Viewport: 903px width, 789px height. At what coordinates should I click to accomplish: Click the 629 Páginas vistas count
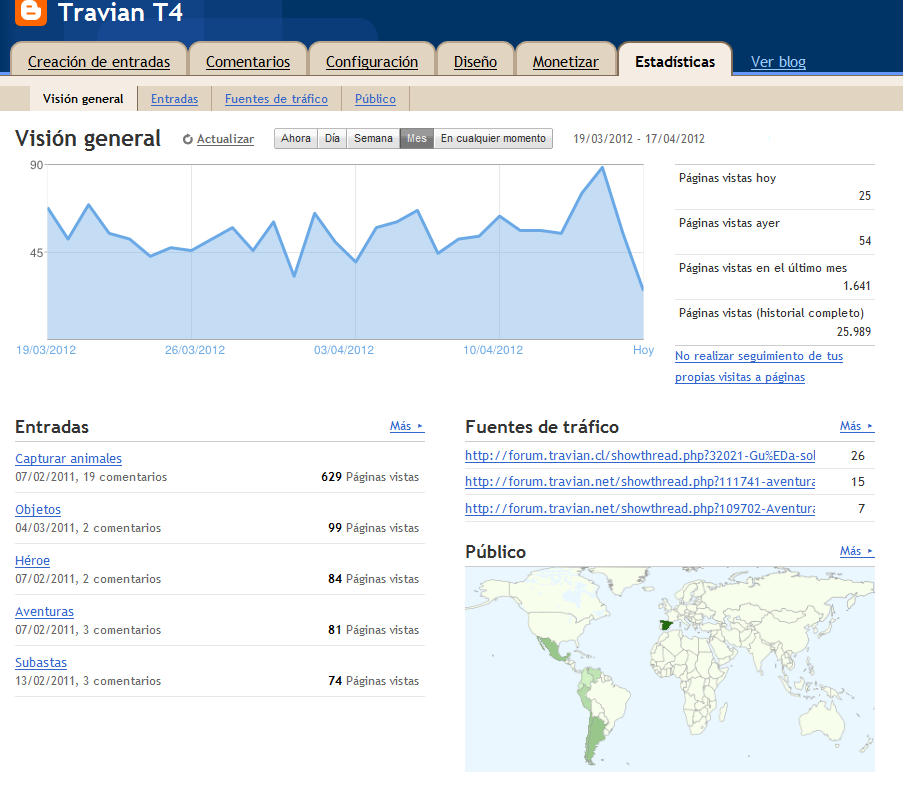(370, 477)
